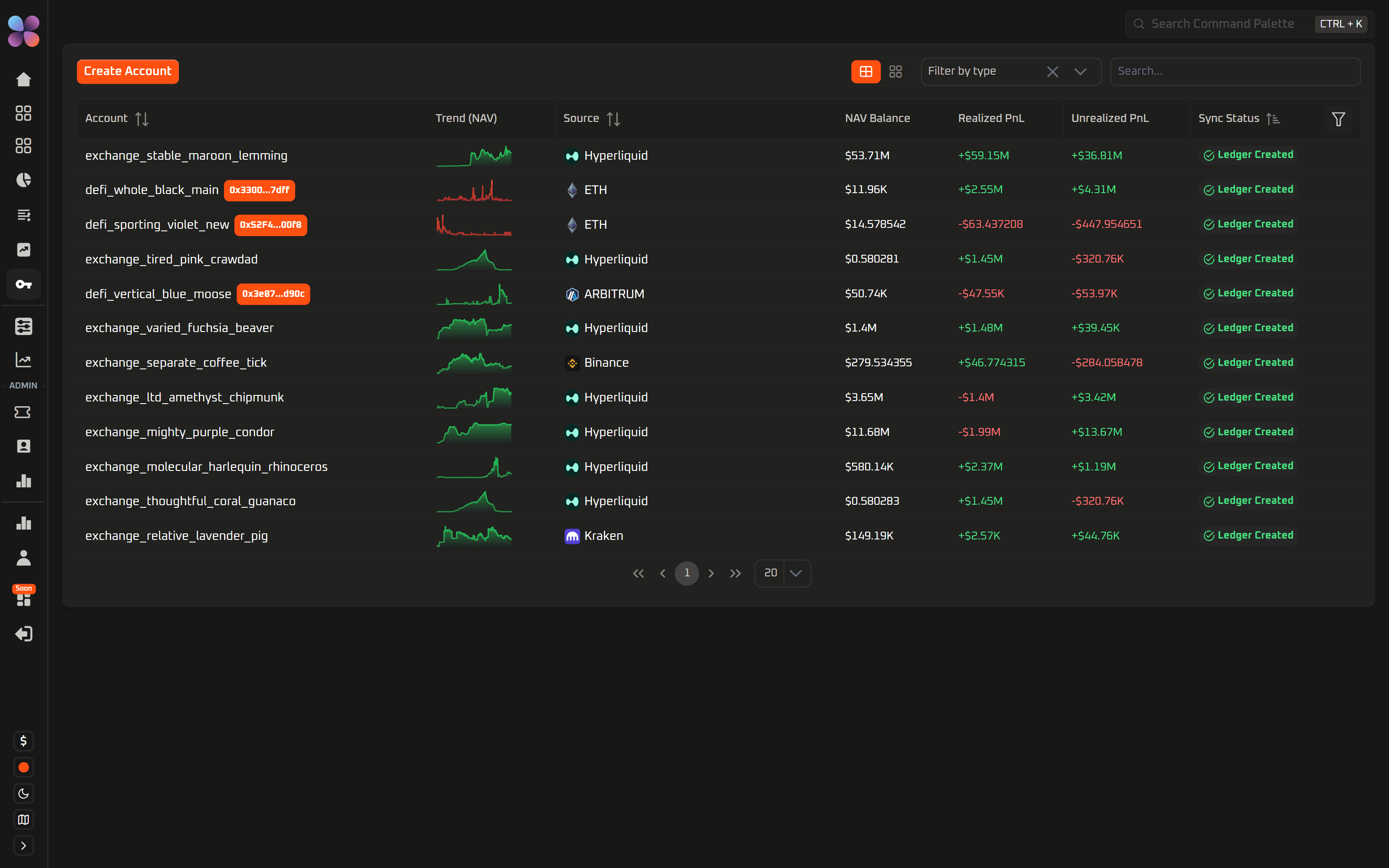Viewport: 1389px width, 868px height.
Task: Click the orange circle accent icon
Action: 23,768
